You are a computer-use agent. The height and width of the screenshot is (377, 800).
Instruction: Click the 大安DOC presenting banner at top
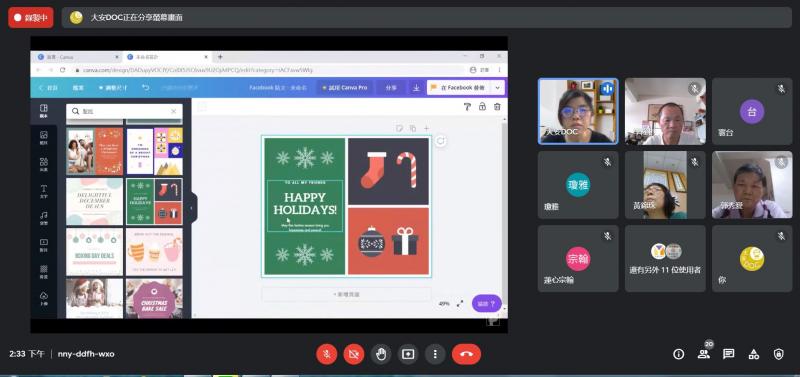point(427,17)
